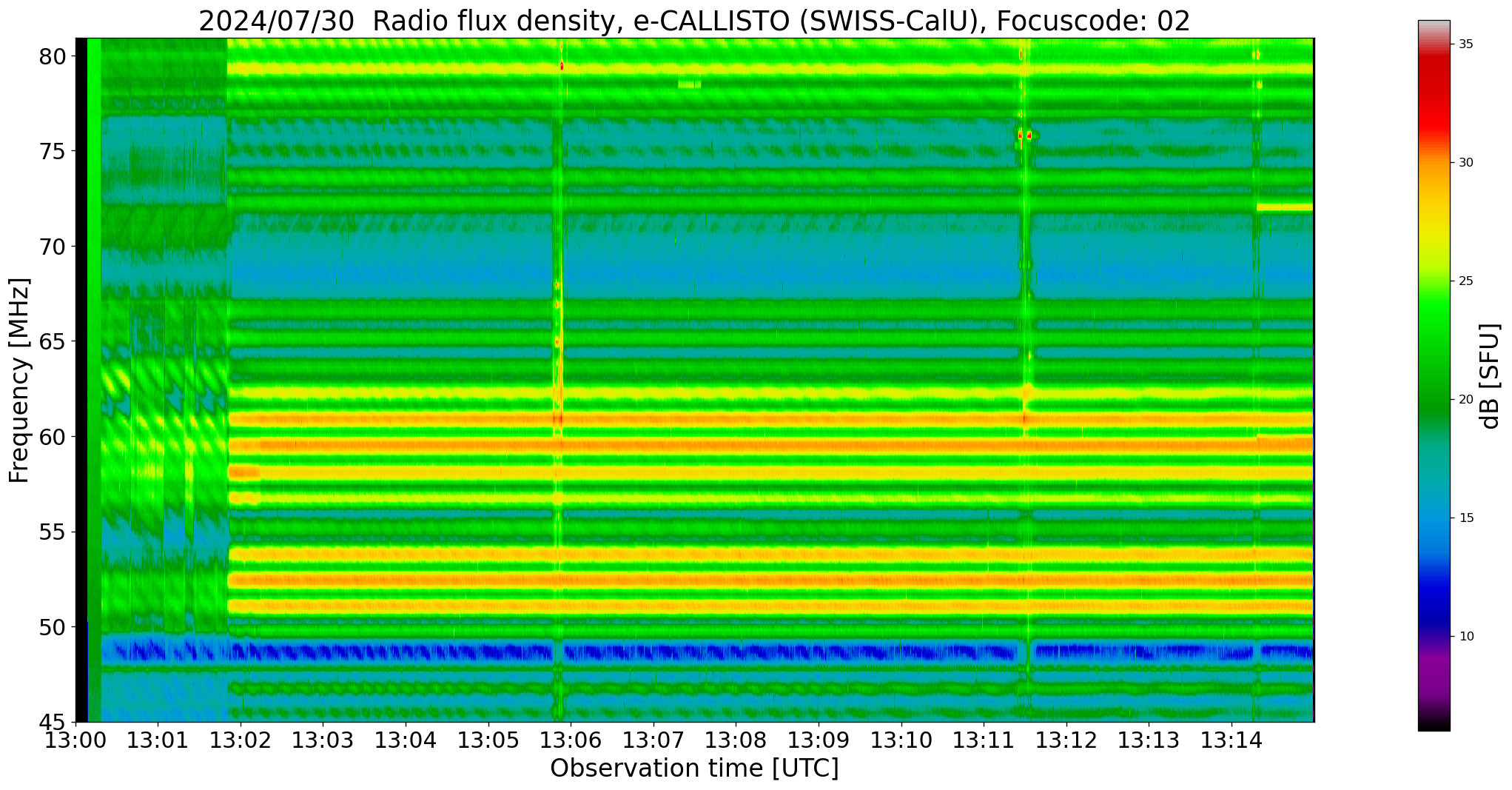This screenshot has width=1512, height=790.
Task: Click the 13:06 time tick label
Action: click(571, 740)
